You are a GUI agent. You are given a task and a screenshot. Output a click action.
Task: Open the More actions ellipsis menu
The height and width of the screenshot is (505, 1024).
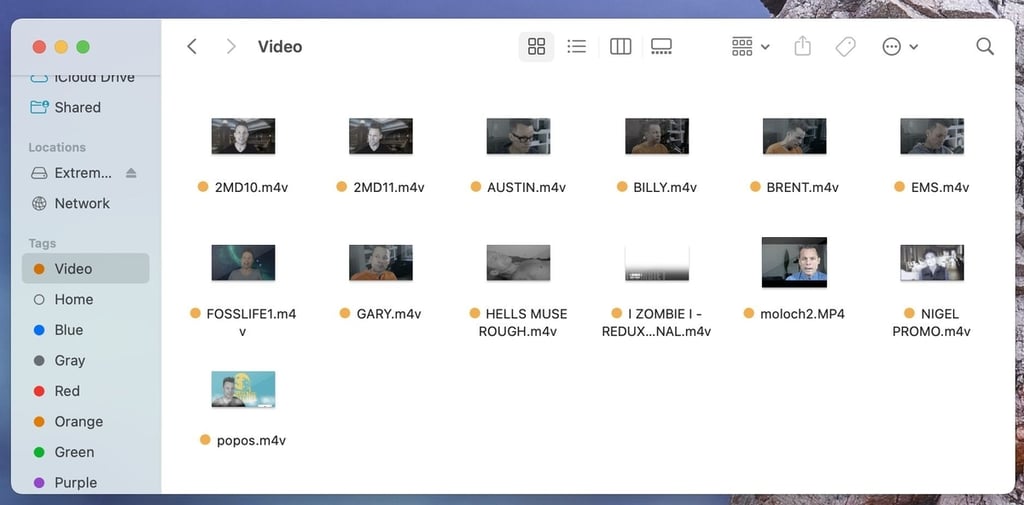point(900,46)
